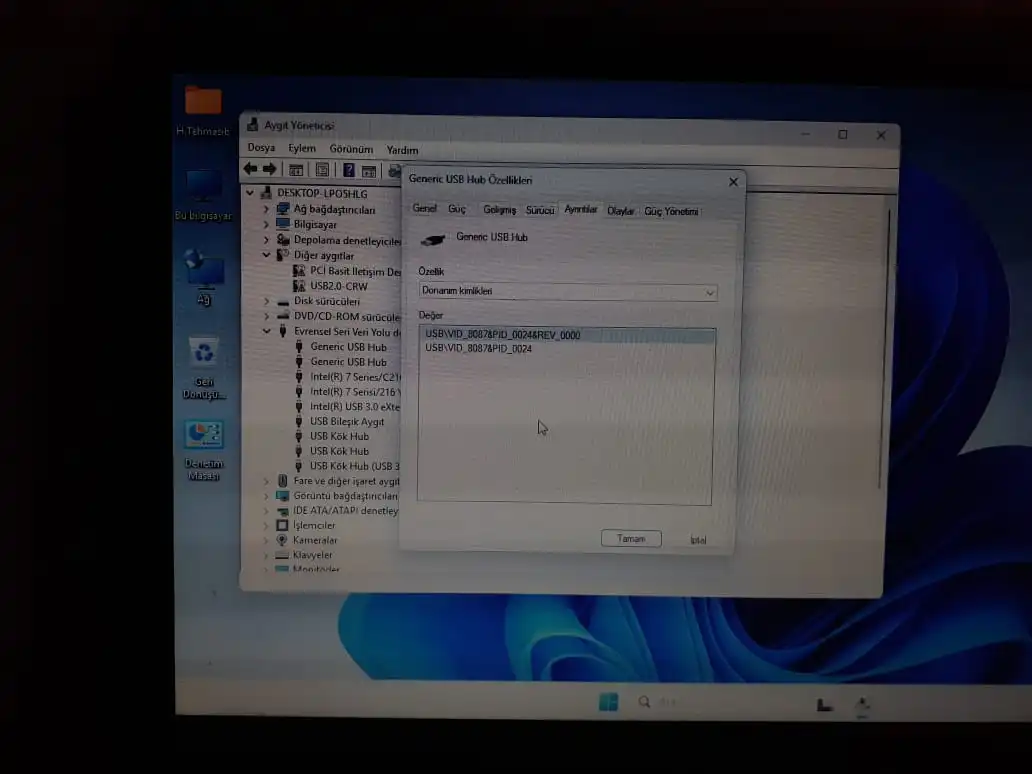Image resolution: width=1032 pixels, height=774 pixels.
Task: Collapse Evrensel Seri Veri Yolu node
Action: 266,332
